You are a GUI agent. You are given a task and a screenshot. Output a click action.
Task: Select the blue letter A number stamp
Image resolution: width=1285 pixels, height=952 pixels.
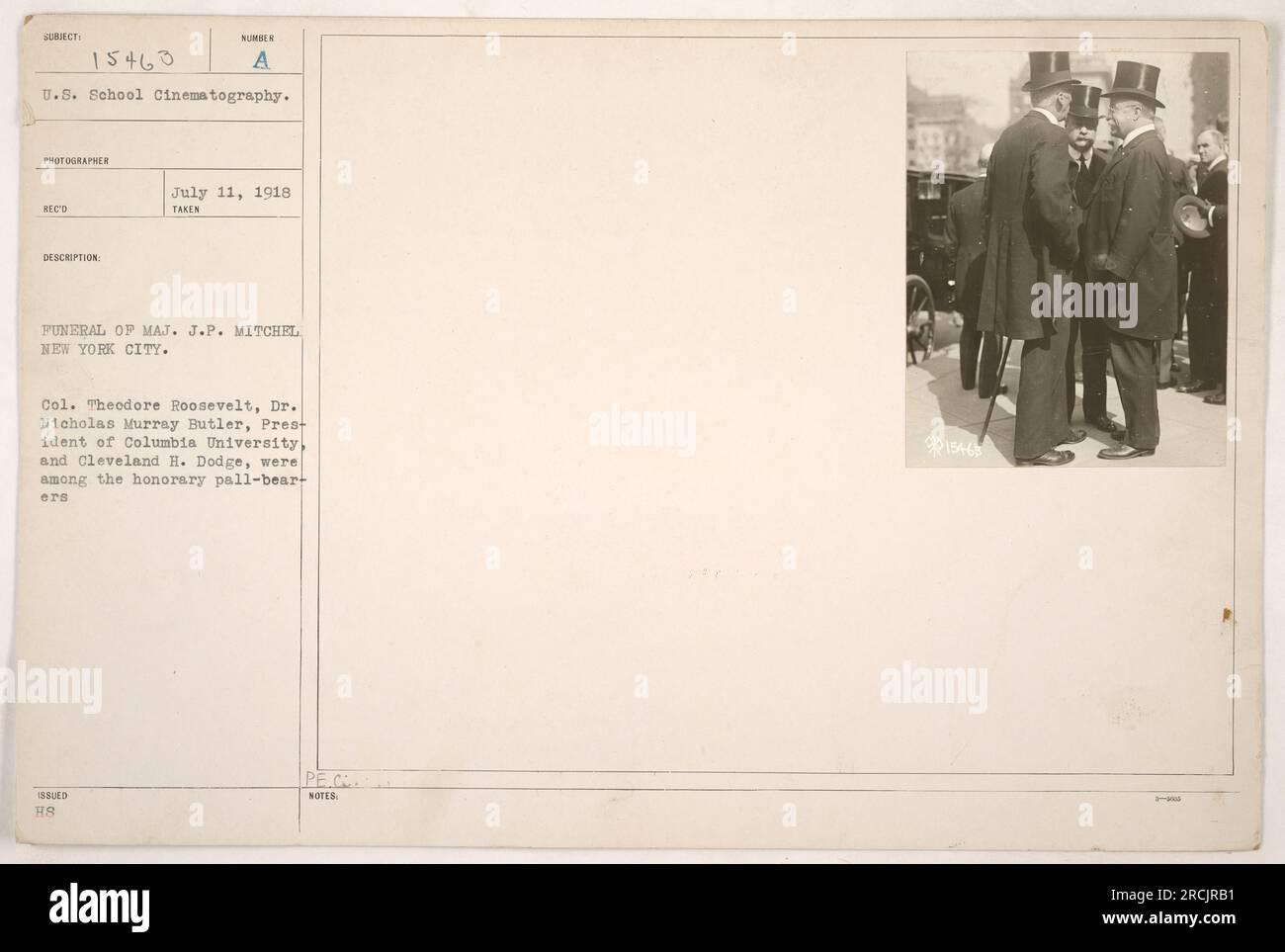[260, 59]
